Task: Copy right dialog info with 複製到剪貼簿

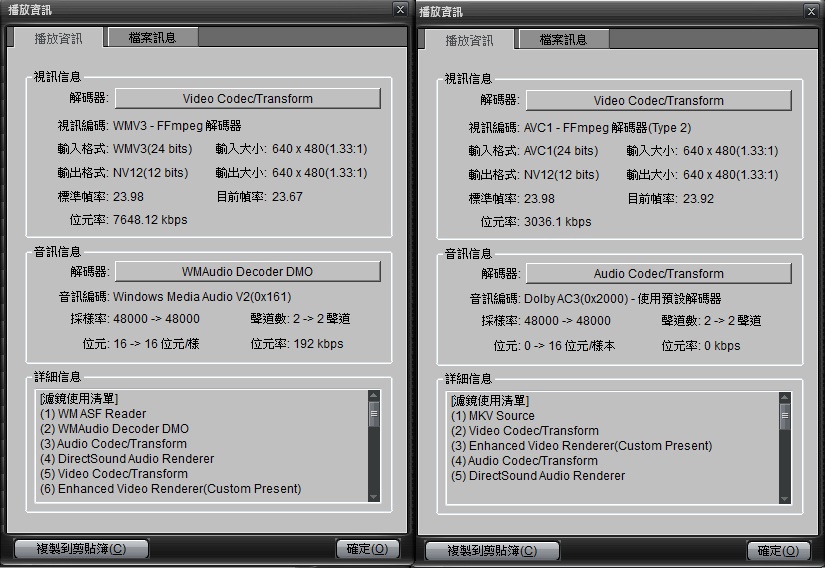Action: pos(492,551)
